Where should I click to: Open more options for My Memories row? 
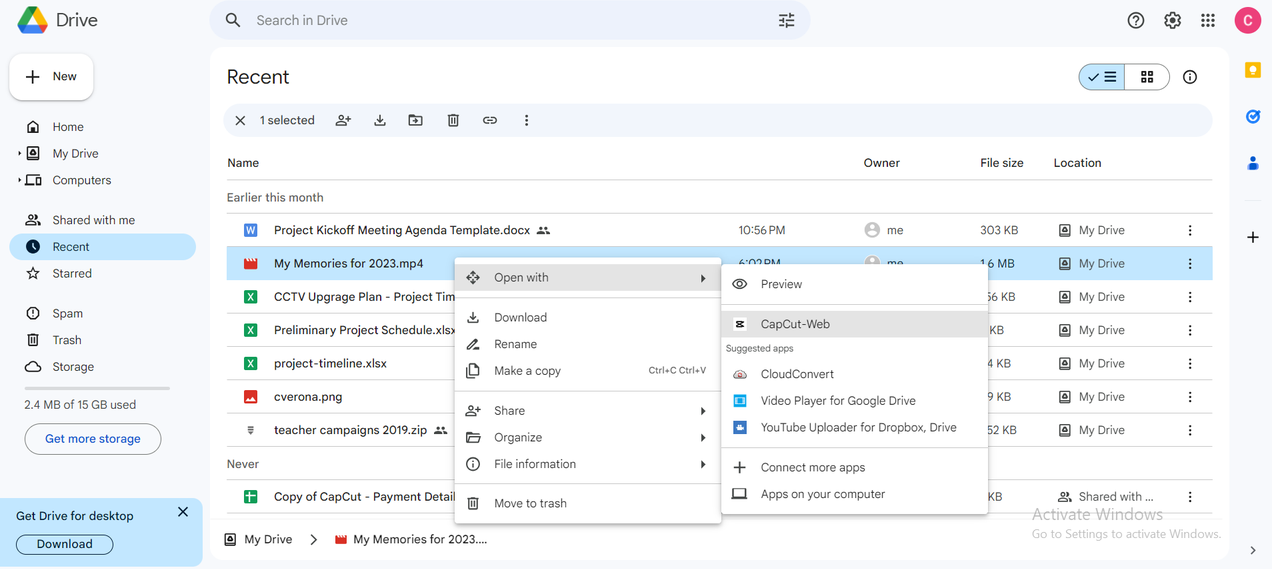tap(1190, 264)
